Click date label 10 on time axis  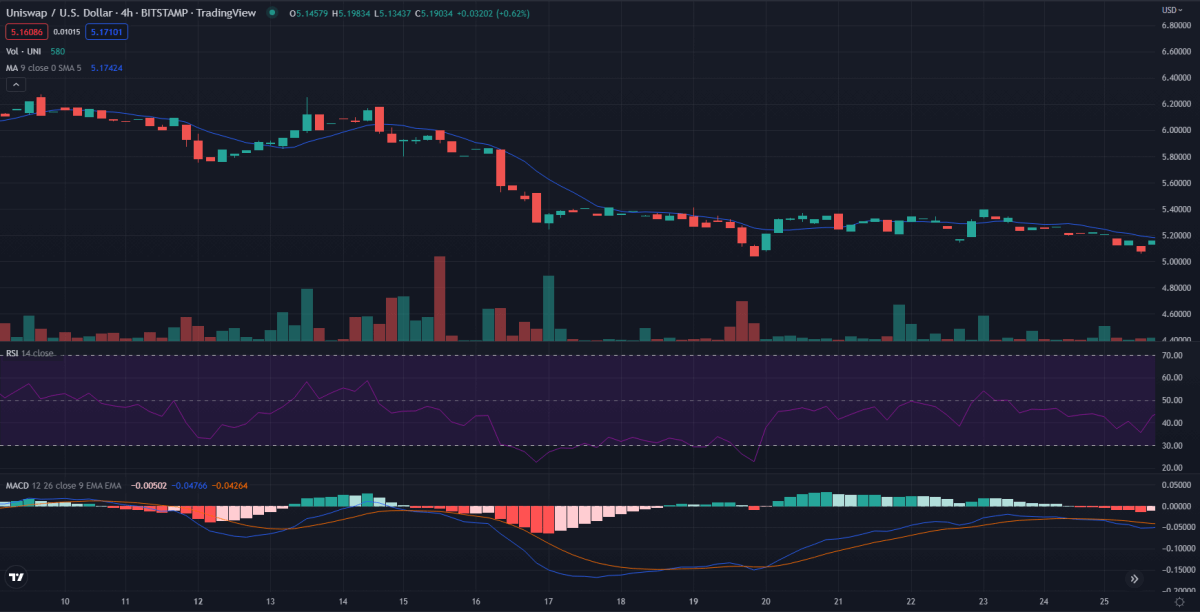tap(65, 602)
